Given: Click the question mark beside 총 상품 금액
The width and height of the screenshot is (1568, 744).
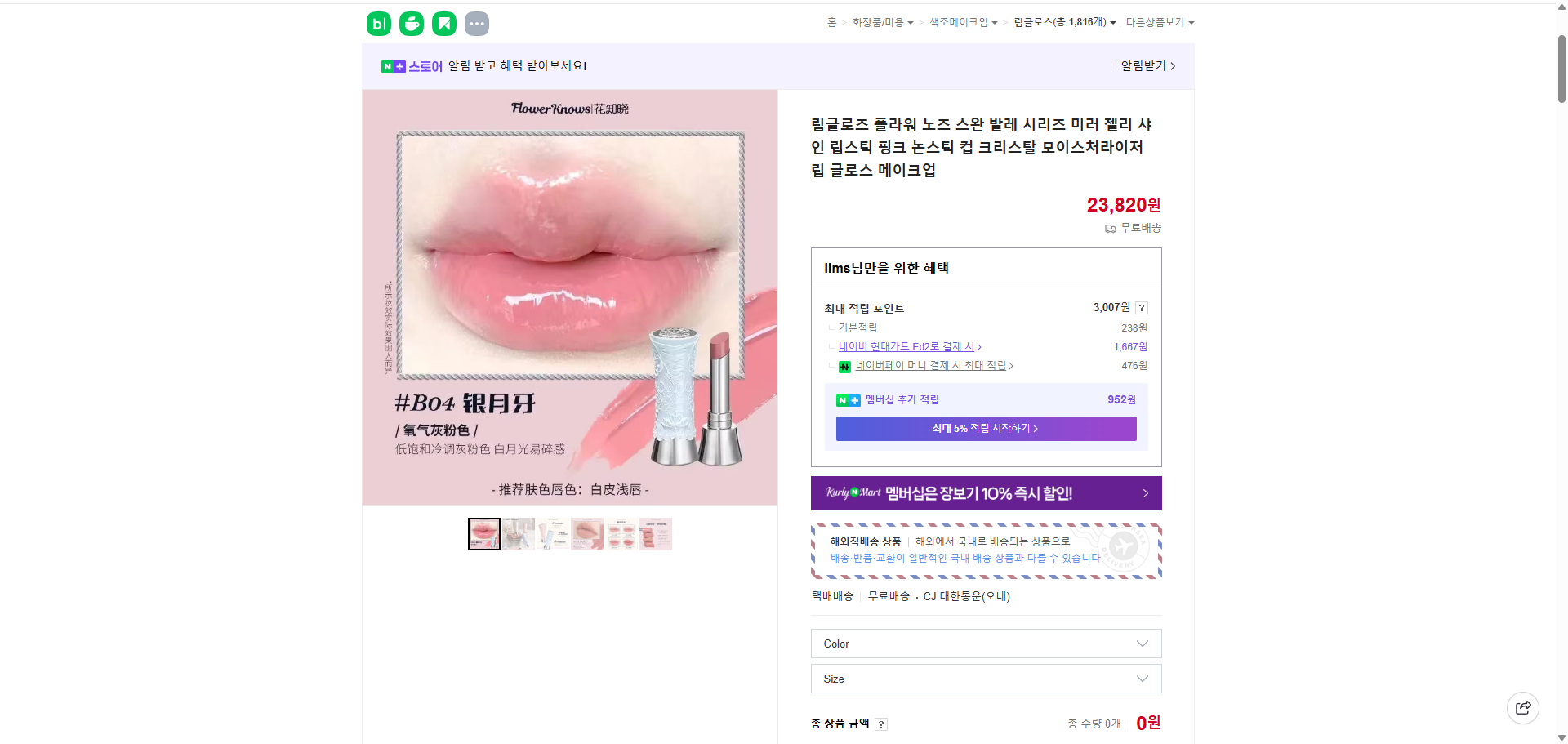Looking at the screenshot, I should pyautogui.click(x=881, y=724).
